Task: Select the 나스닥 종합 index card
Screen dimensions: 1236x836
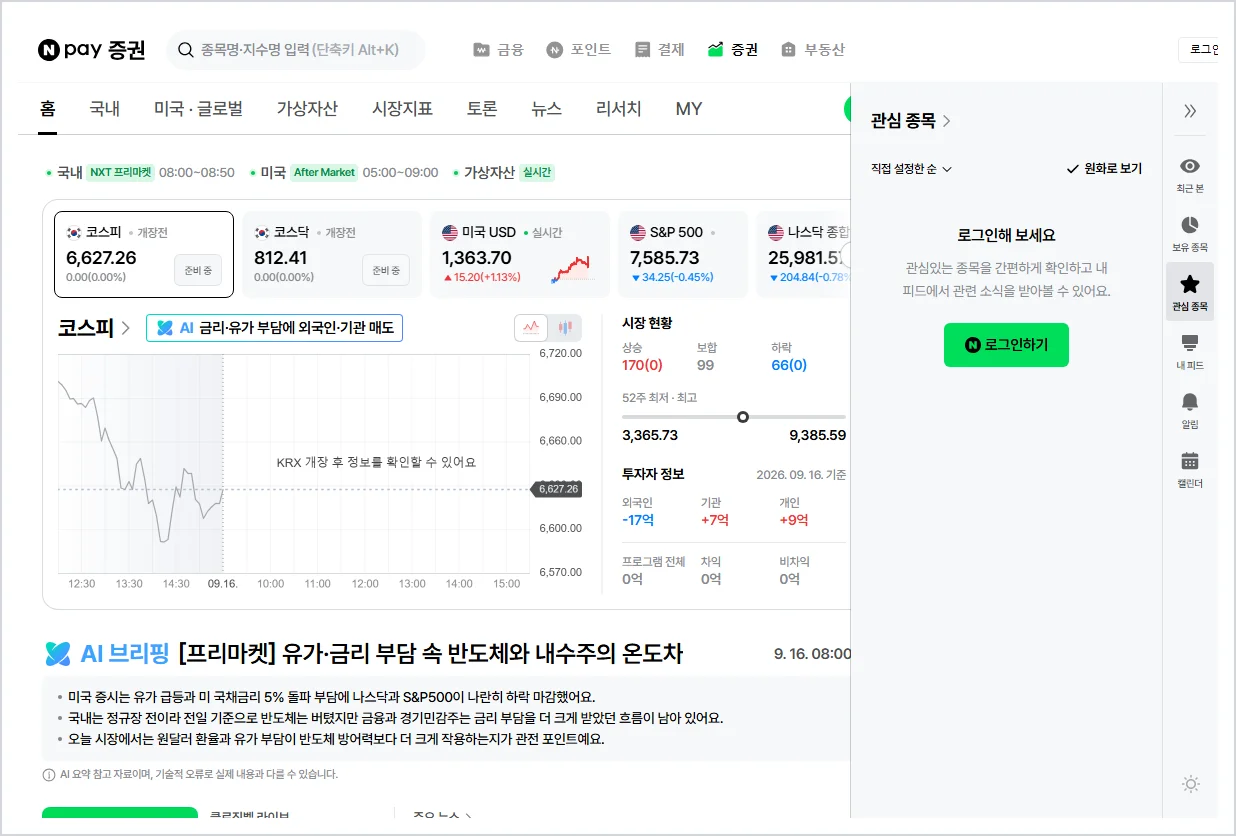Action: (803, 254)
